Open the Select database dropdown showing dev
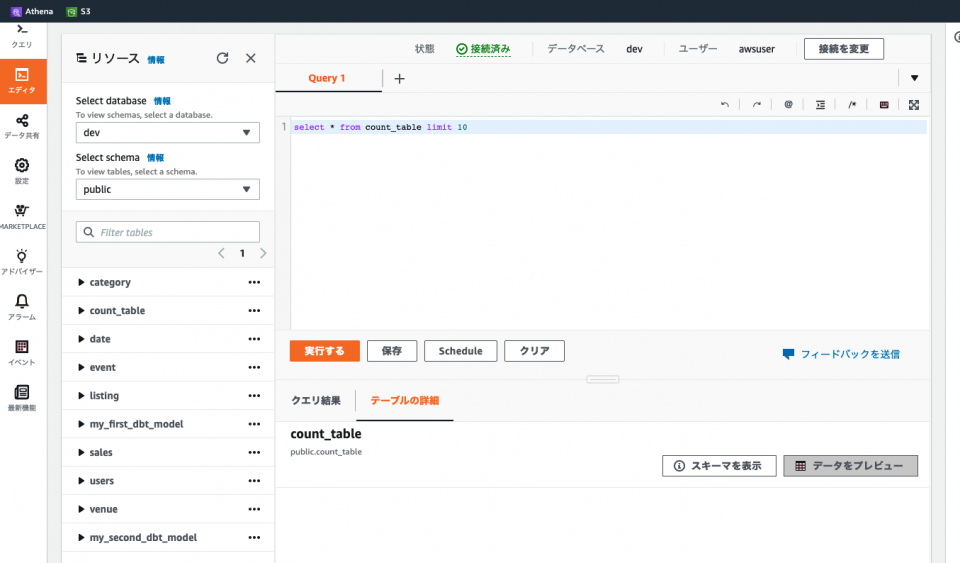This screenshot has width=960, height=563. click(168, 133)
